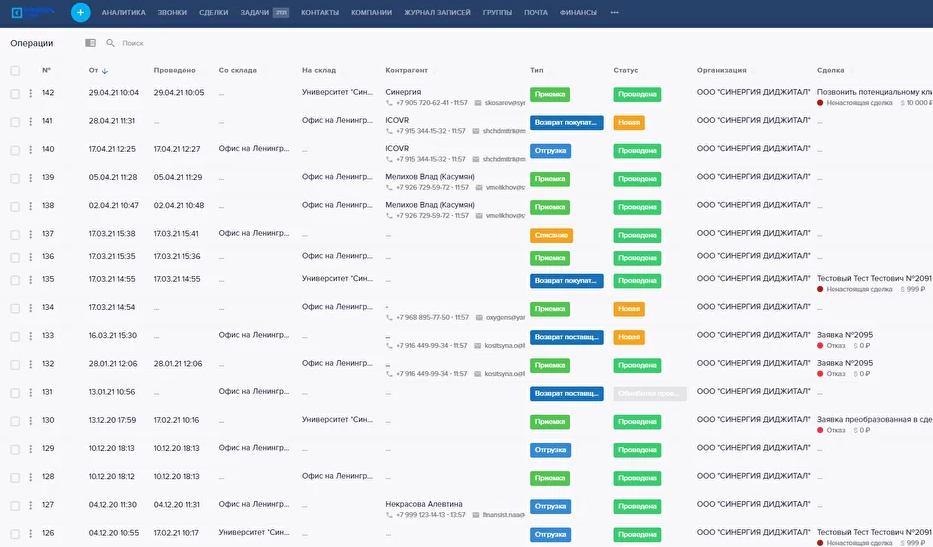Open row actions menu for operation 131

coord(30,393)
